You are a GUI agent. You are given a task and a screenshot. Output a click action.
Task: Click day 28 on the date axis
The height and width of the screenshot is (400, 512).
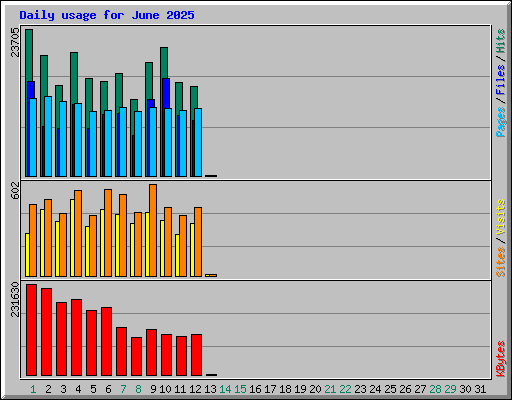(x=435, y=389)
